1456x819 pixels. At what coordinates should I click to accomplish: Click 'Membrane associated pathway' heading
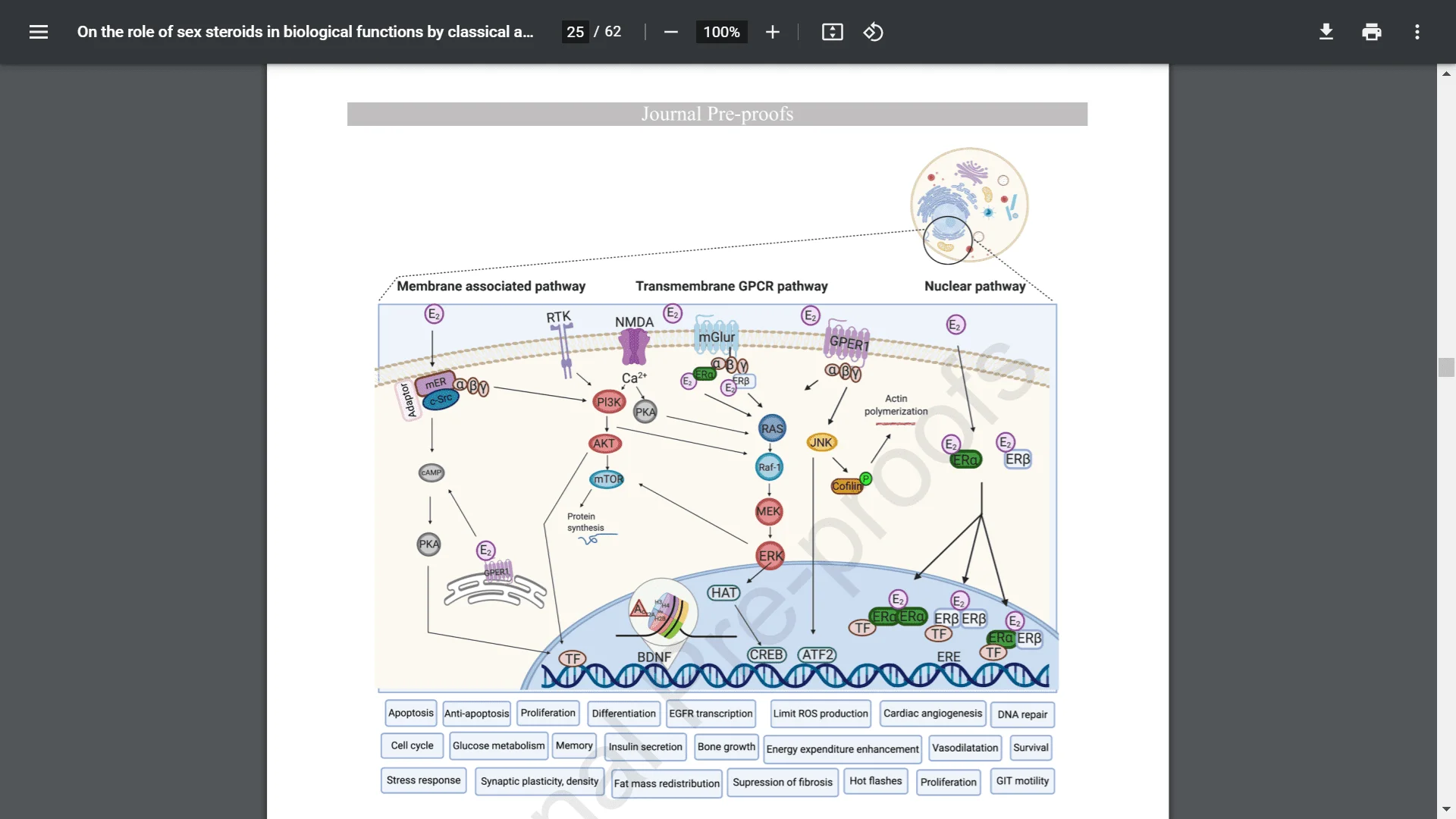tap(491, 286)
